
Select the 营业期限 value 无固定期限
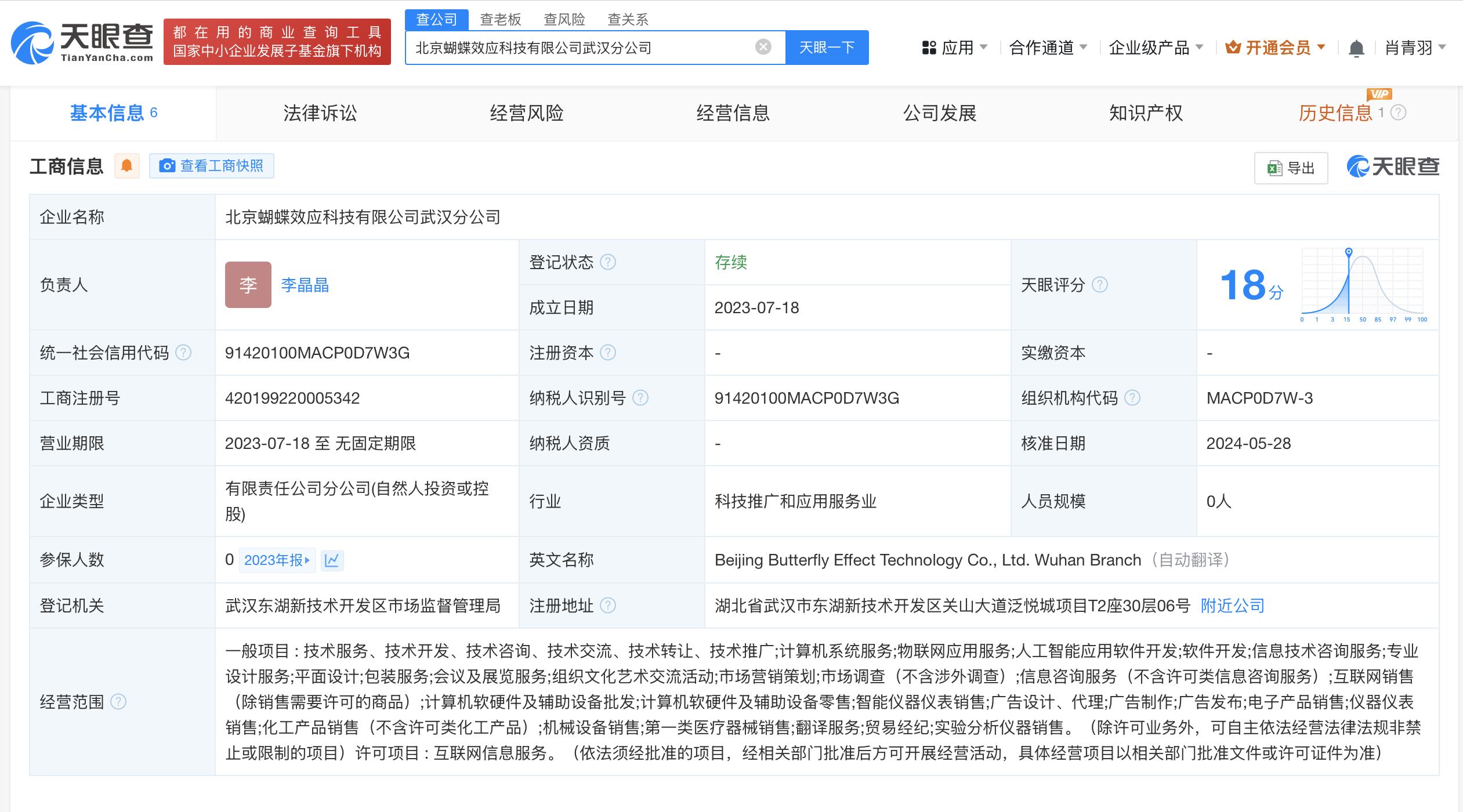375,443
